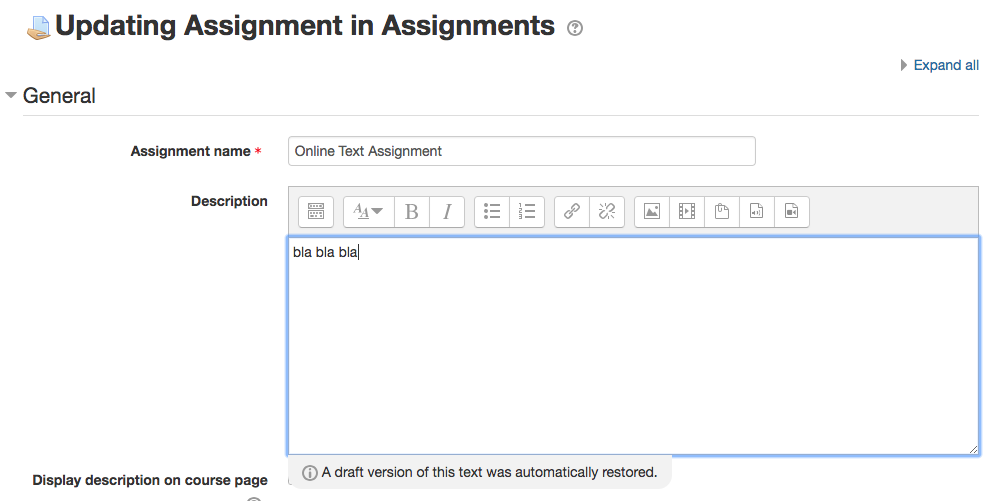996x501 pixels.
Task: Click the record video file icon
Action: pos(791,211)
